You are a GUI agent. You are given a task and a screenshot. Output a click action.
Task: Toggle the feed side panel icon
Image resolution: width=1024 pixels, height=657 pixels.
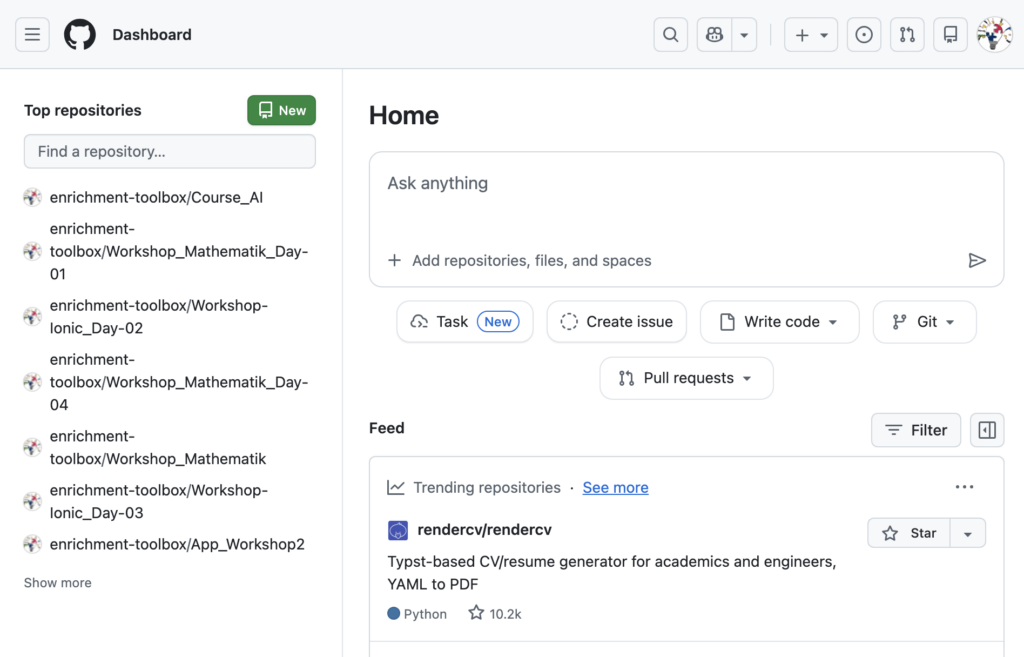point(987,430)
